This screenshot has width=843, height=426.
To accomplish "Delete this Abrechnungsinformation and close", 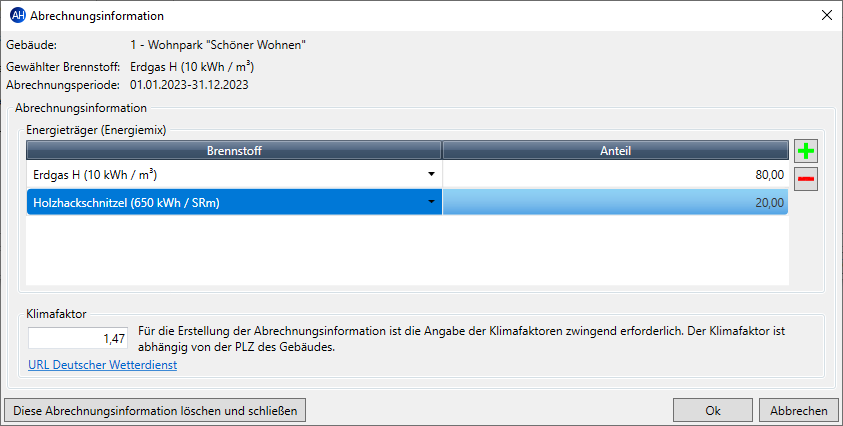I will [x=155, y=410].
